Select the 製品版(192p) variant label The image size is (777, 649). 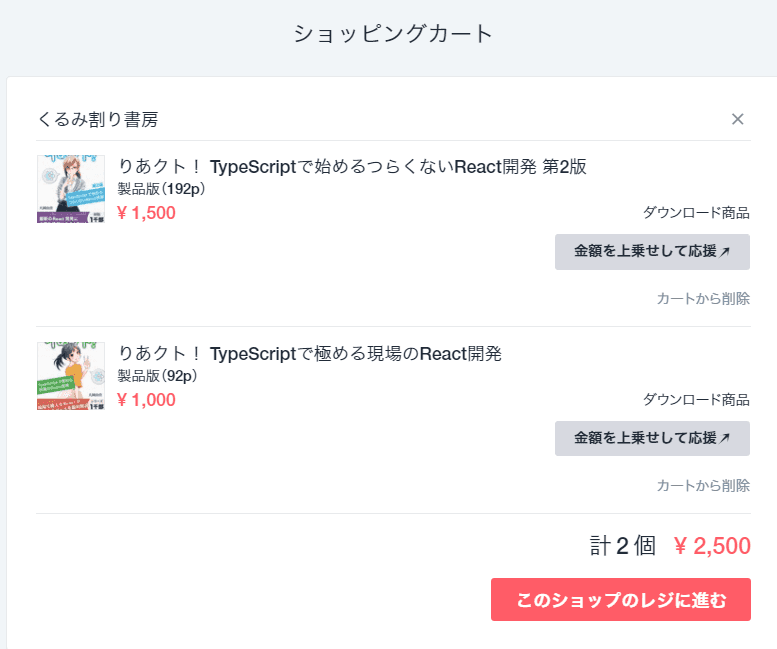pyautogui.click(x=161, y=189)
